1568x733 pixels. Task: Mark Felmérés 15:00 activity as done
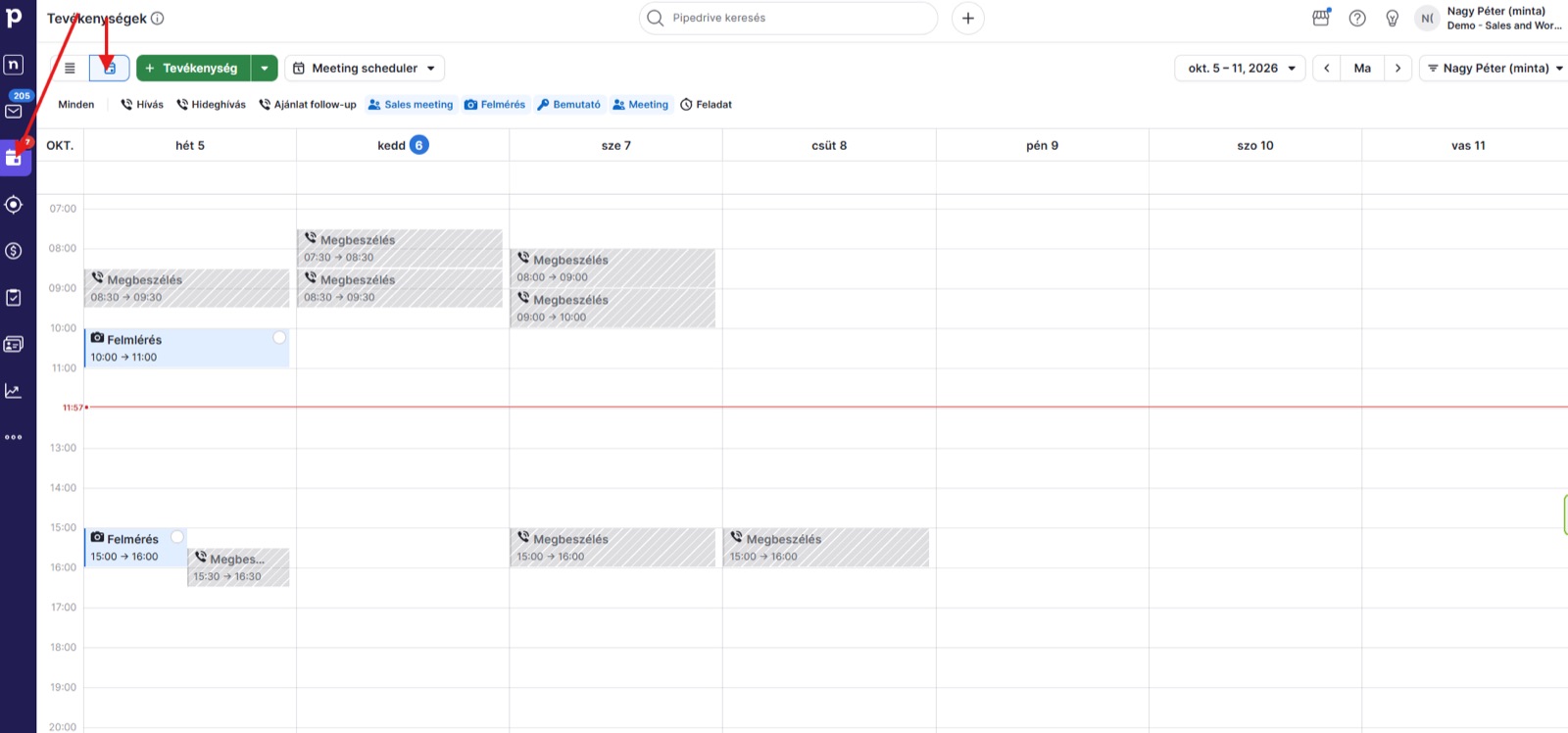click(177, 536)
